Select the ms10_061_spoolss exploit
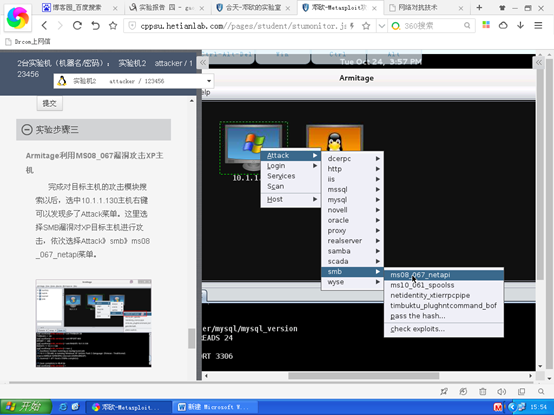 444,285
